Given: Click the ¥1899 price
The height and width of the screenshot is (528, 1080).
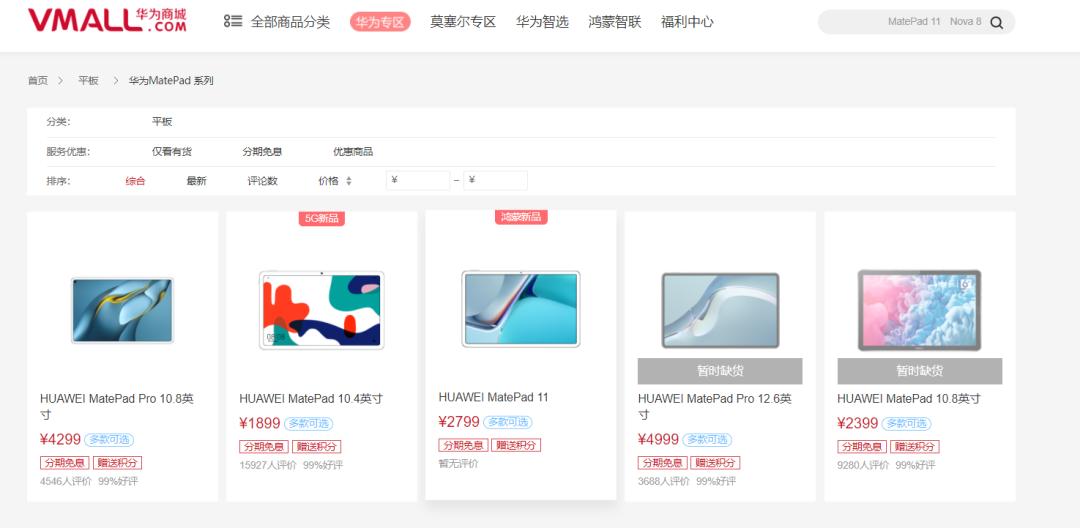Looking at the screenshot, I should [x=260, y=423].
